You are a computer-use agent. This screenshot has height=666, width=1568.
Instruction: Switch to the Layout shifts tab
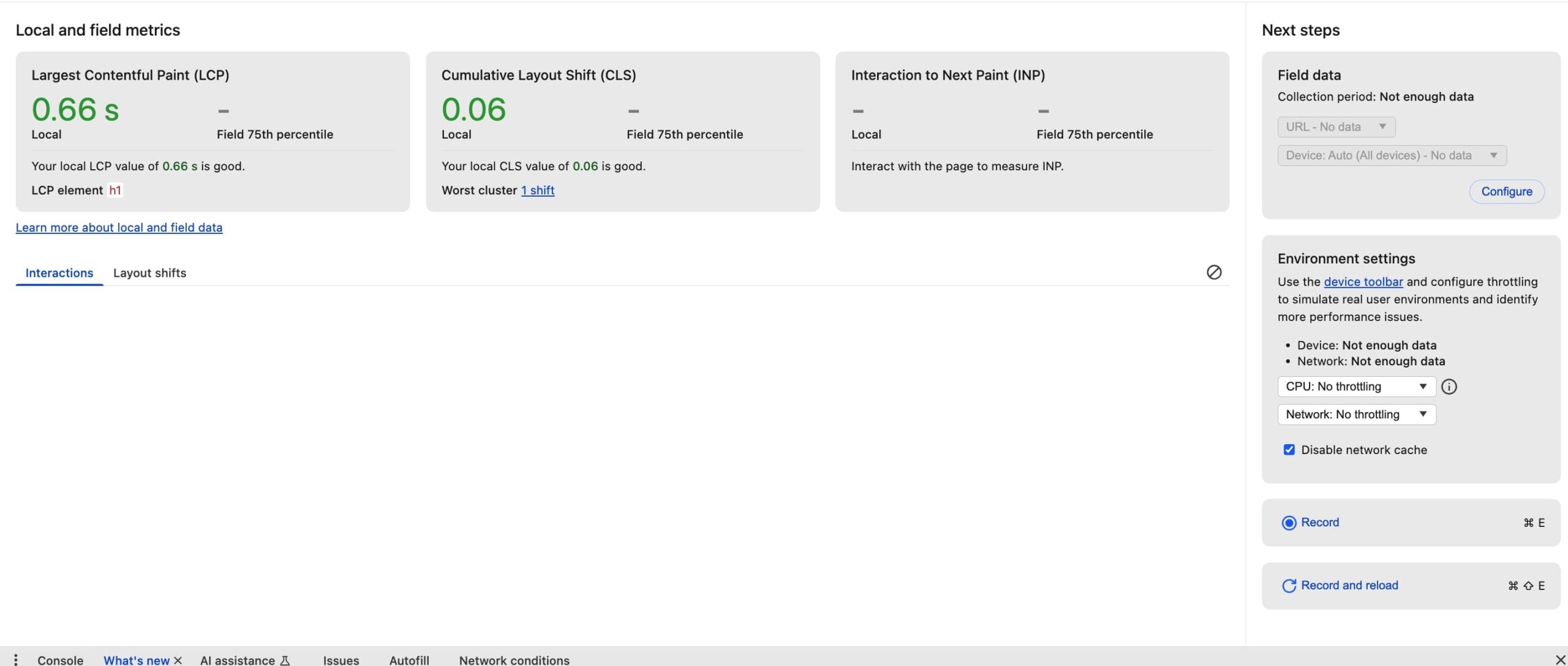tap(149, 273)
